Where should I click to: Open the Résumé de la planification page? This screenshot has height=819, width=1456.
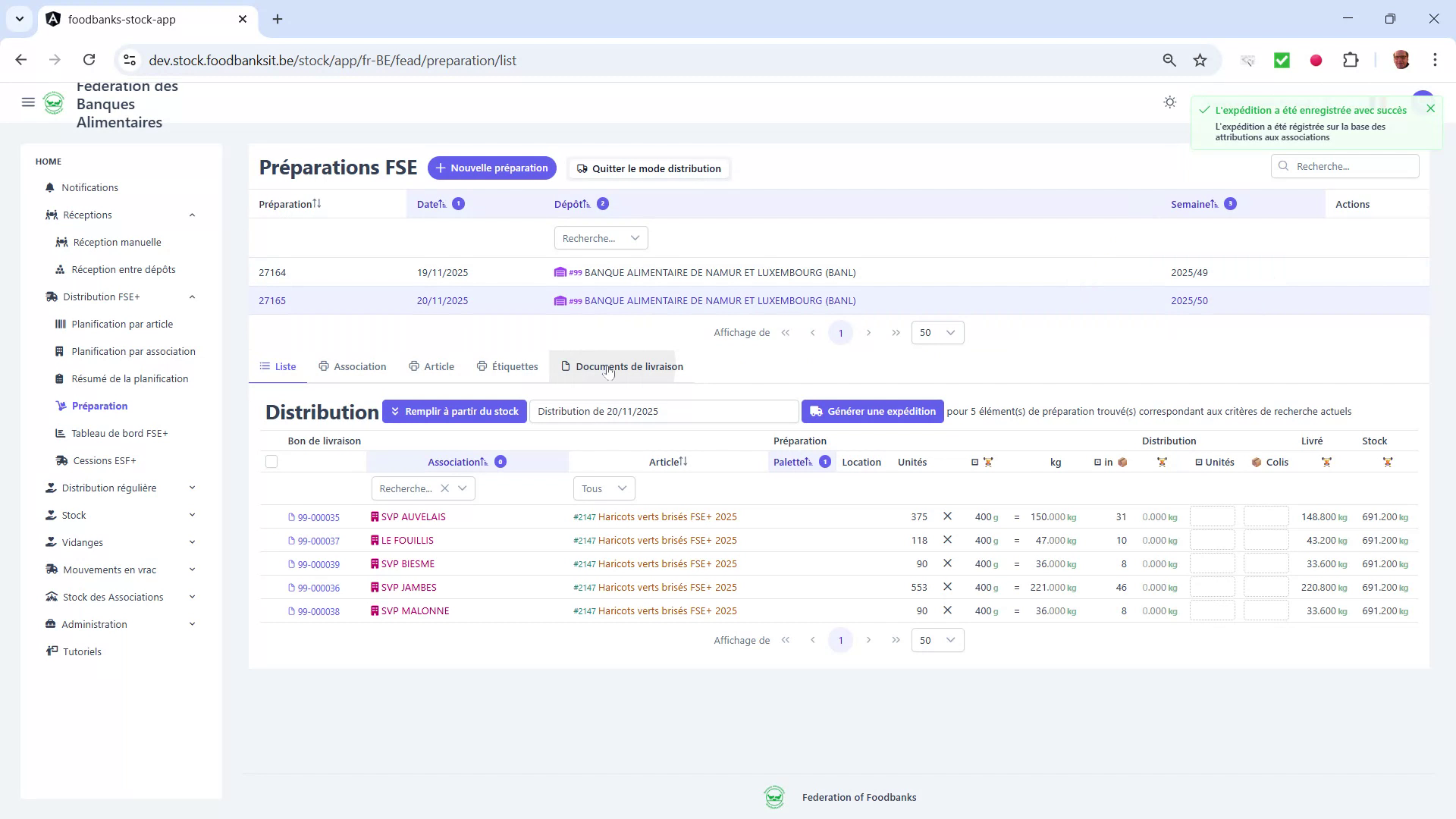click(x=130, y=378)
